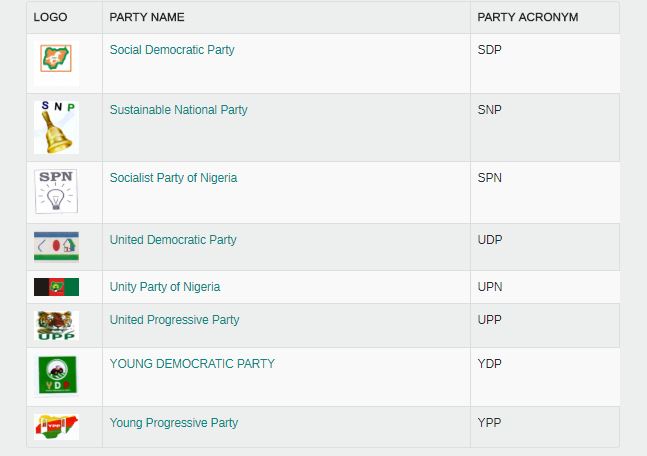The width and height of the screenshot is (647, 456).
Task: Click the United Democratic Party logo
Action: pyautogui.click(x=56, y=246)
